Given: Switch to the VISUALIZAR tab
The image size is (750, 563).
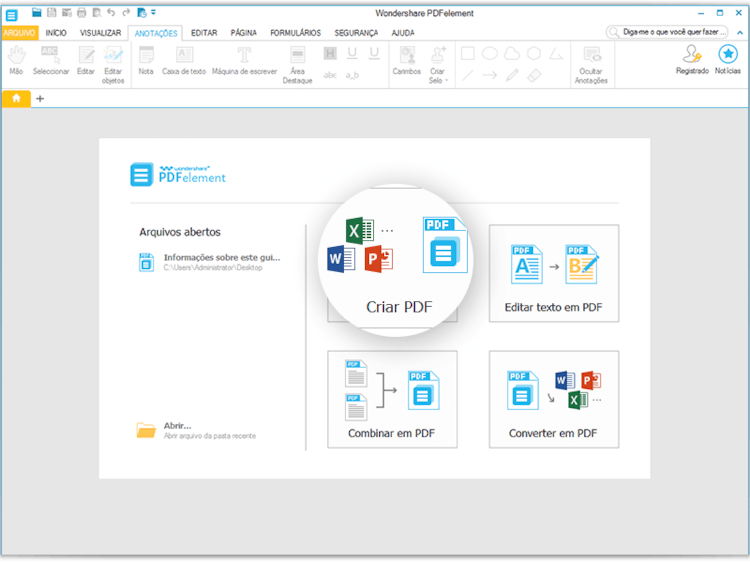Looking at the screenshot, I should (x=100, y=33).
